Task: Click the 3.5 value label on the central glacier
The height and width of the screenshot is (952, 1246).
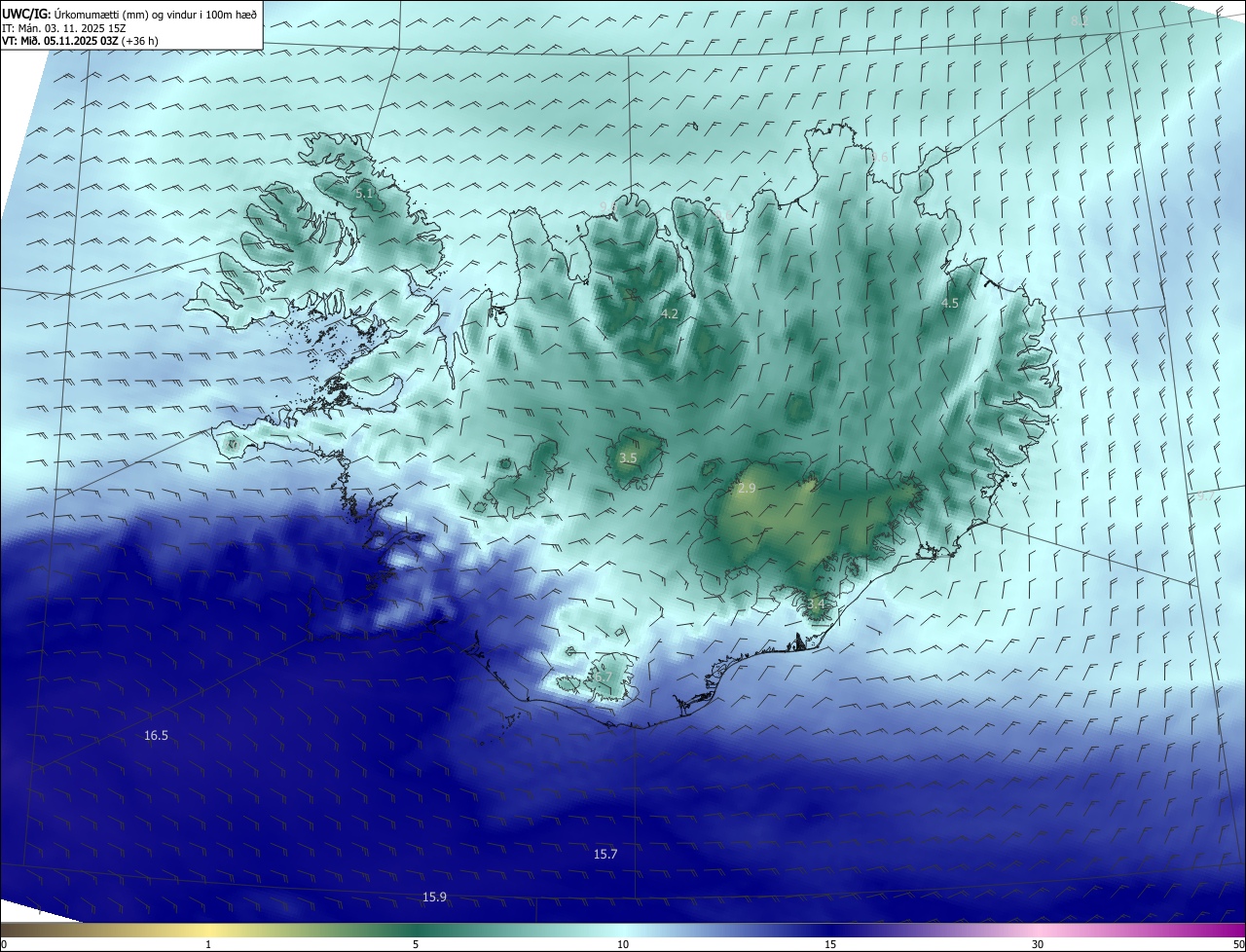Action: [x=628, y=458]
